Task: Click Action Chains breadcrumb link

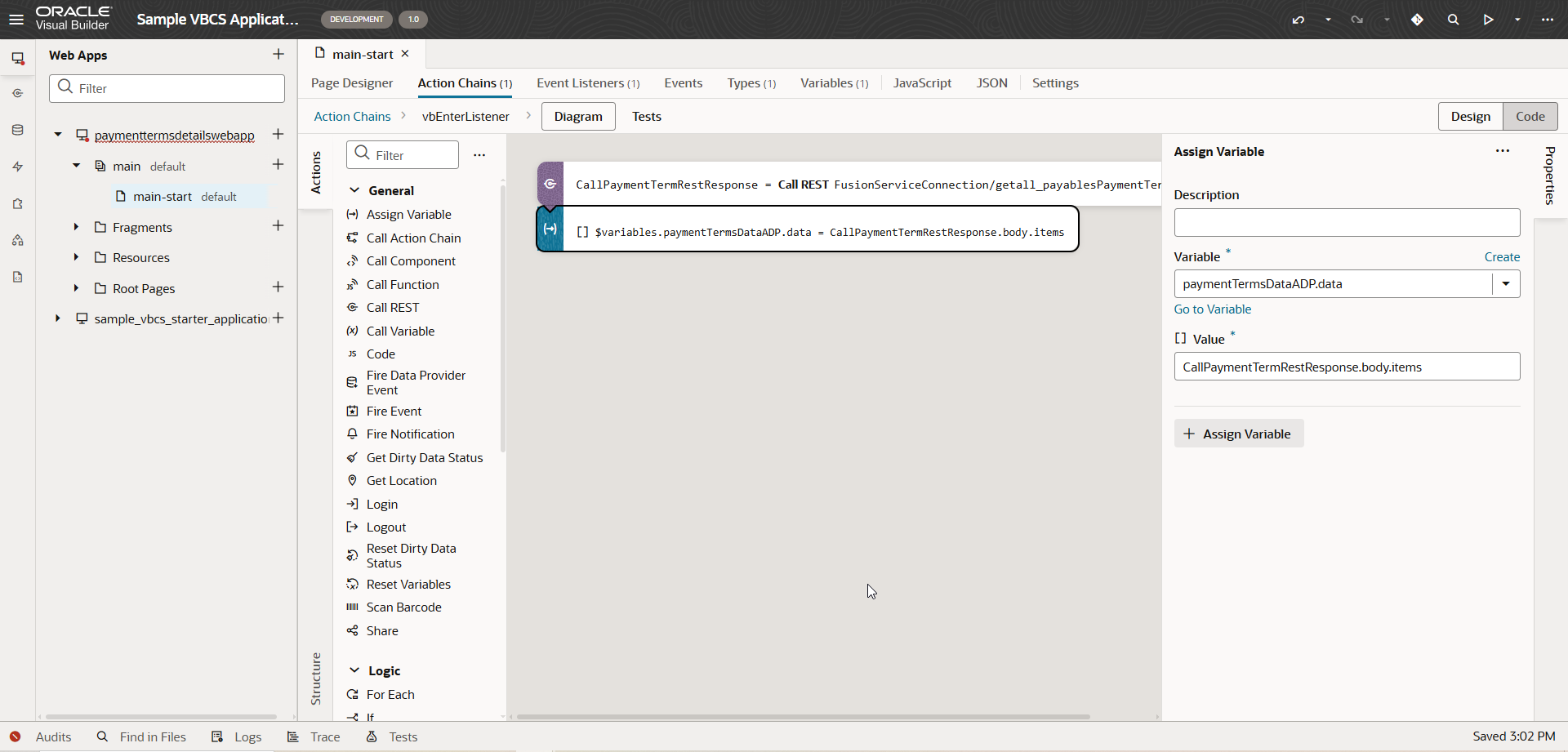Action: click(x=352, y=117)
